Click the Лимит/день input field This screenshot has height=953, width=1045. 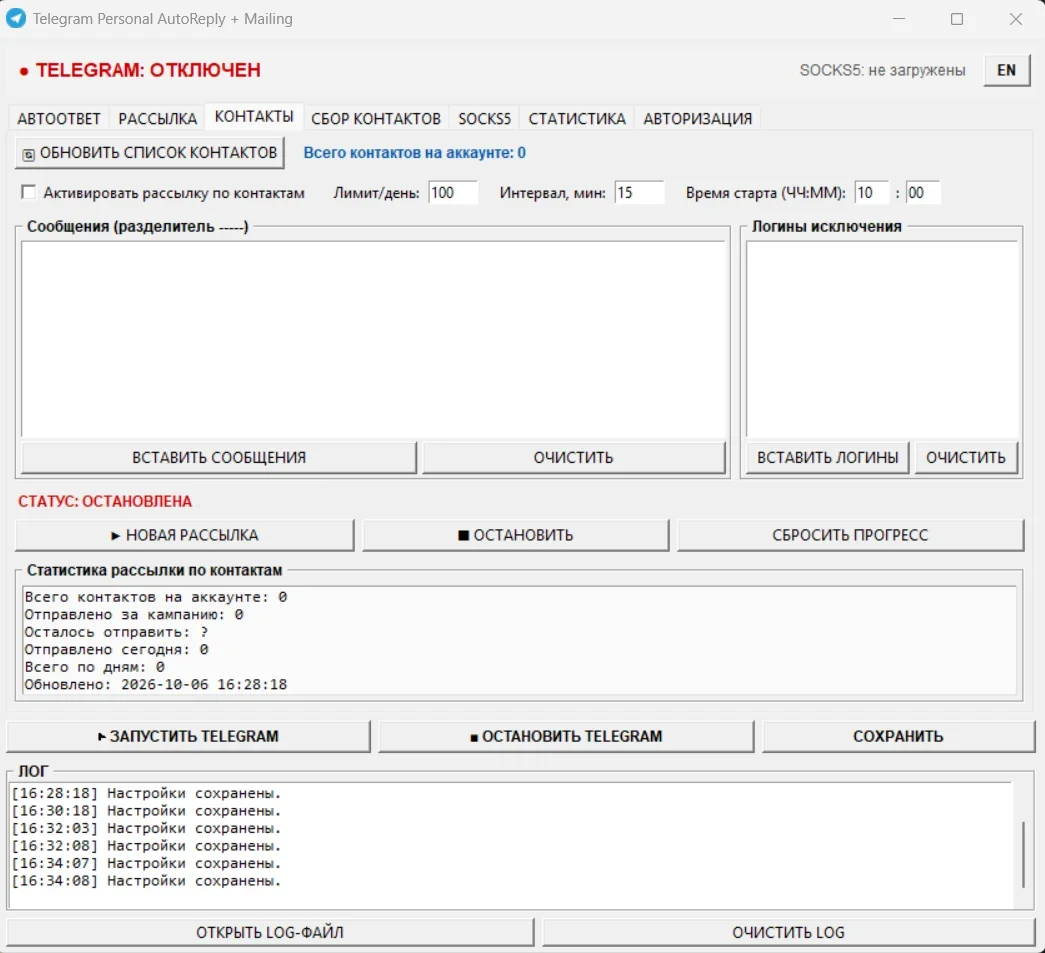(453, 193)
